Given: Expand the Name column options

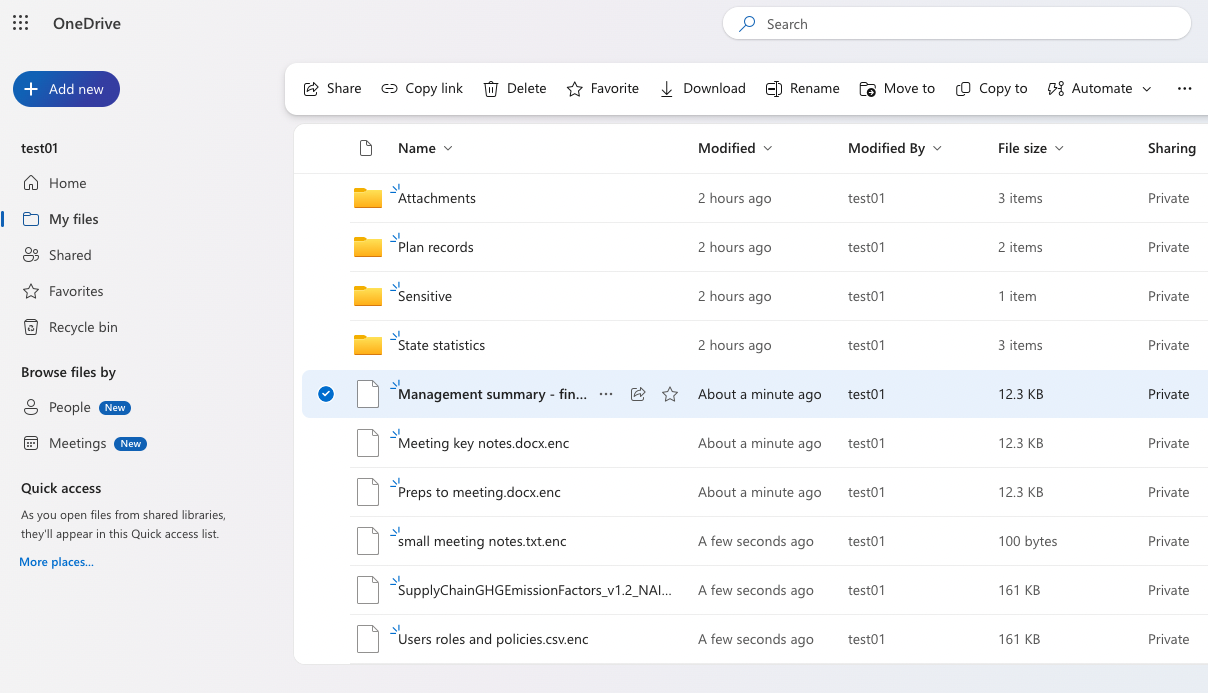Looking at the screenshot, I should [449, 148].
